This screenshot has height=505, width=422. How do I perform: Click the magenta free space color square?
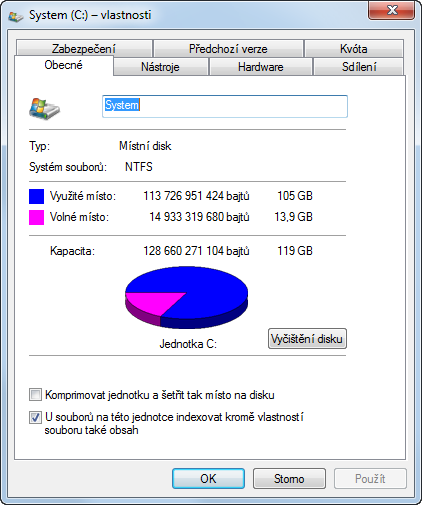coord(36,217)
